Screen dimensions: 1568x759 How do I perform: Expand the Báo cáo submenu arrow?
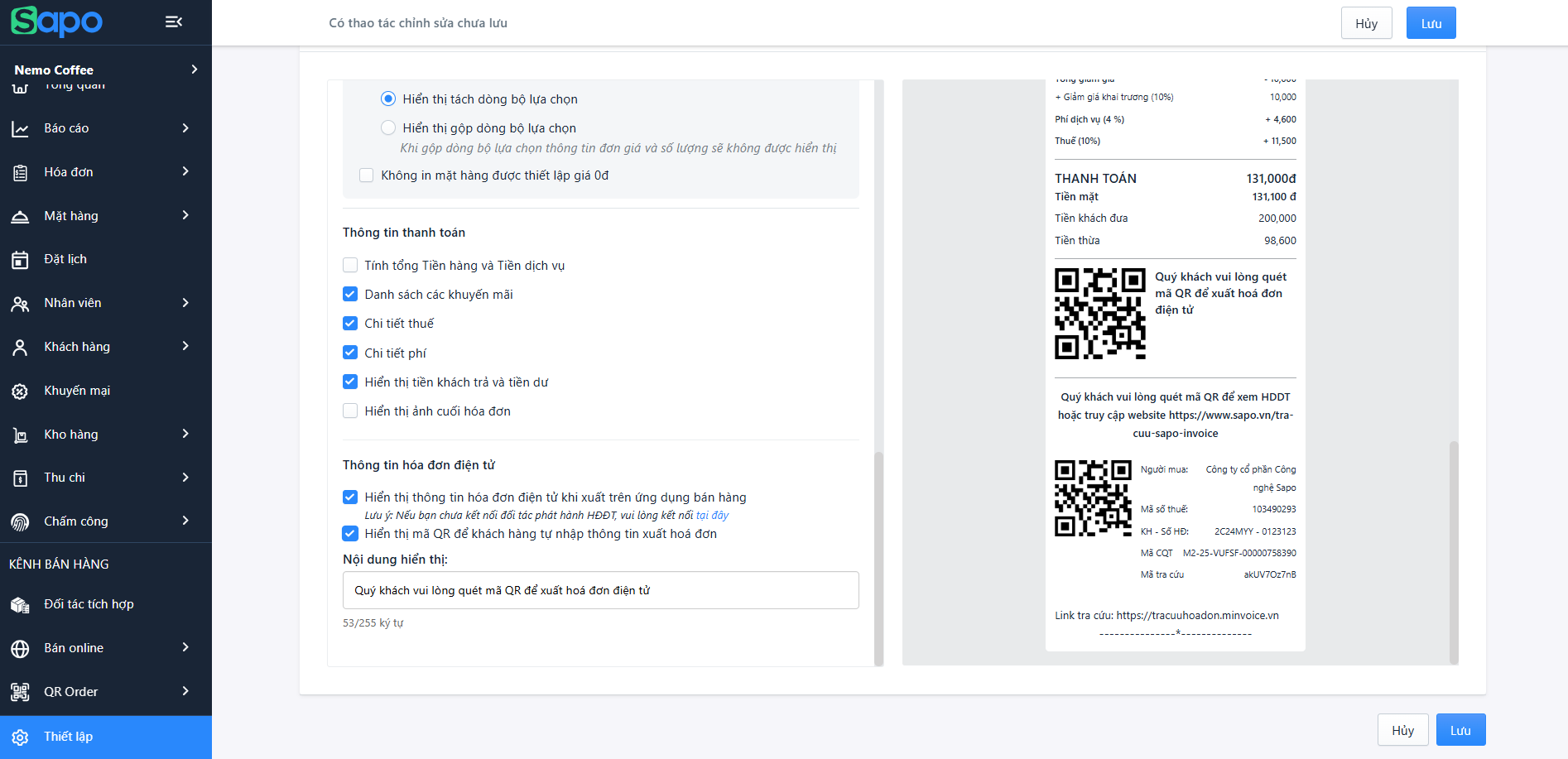coord(185,127)
